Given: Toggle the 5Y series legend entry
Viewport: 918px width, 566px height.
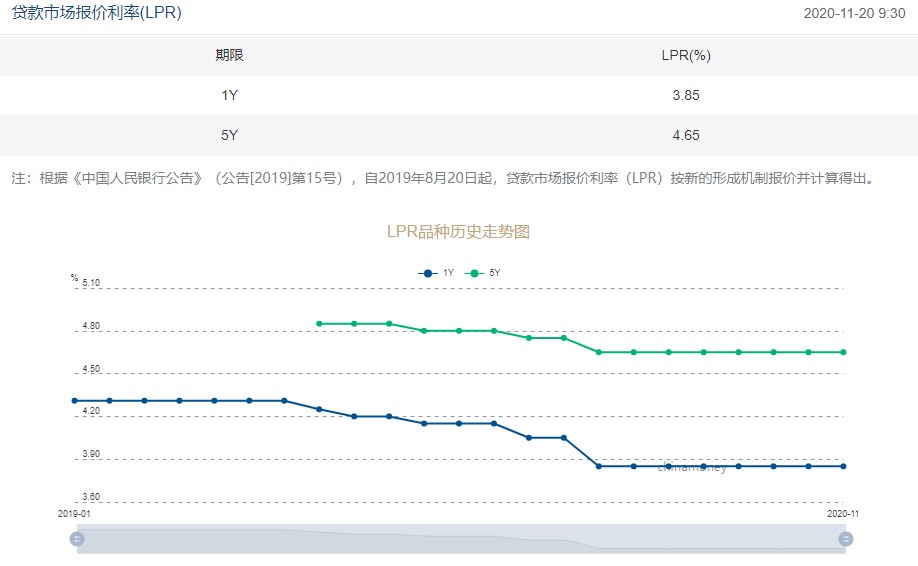Looking at the screenshot, I should (x=482, y=273).
